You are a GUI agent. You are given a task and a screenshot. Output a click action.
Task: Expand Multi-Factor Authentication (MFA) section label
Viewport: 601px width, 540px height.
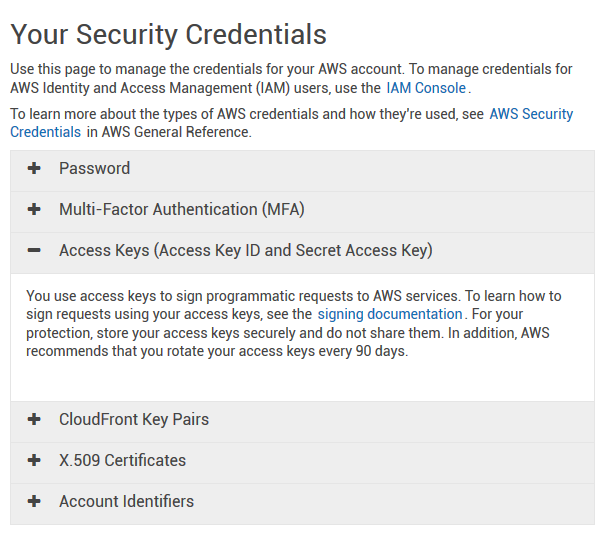tap(181, 210)
